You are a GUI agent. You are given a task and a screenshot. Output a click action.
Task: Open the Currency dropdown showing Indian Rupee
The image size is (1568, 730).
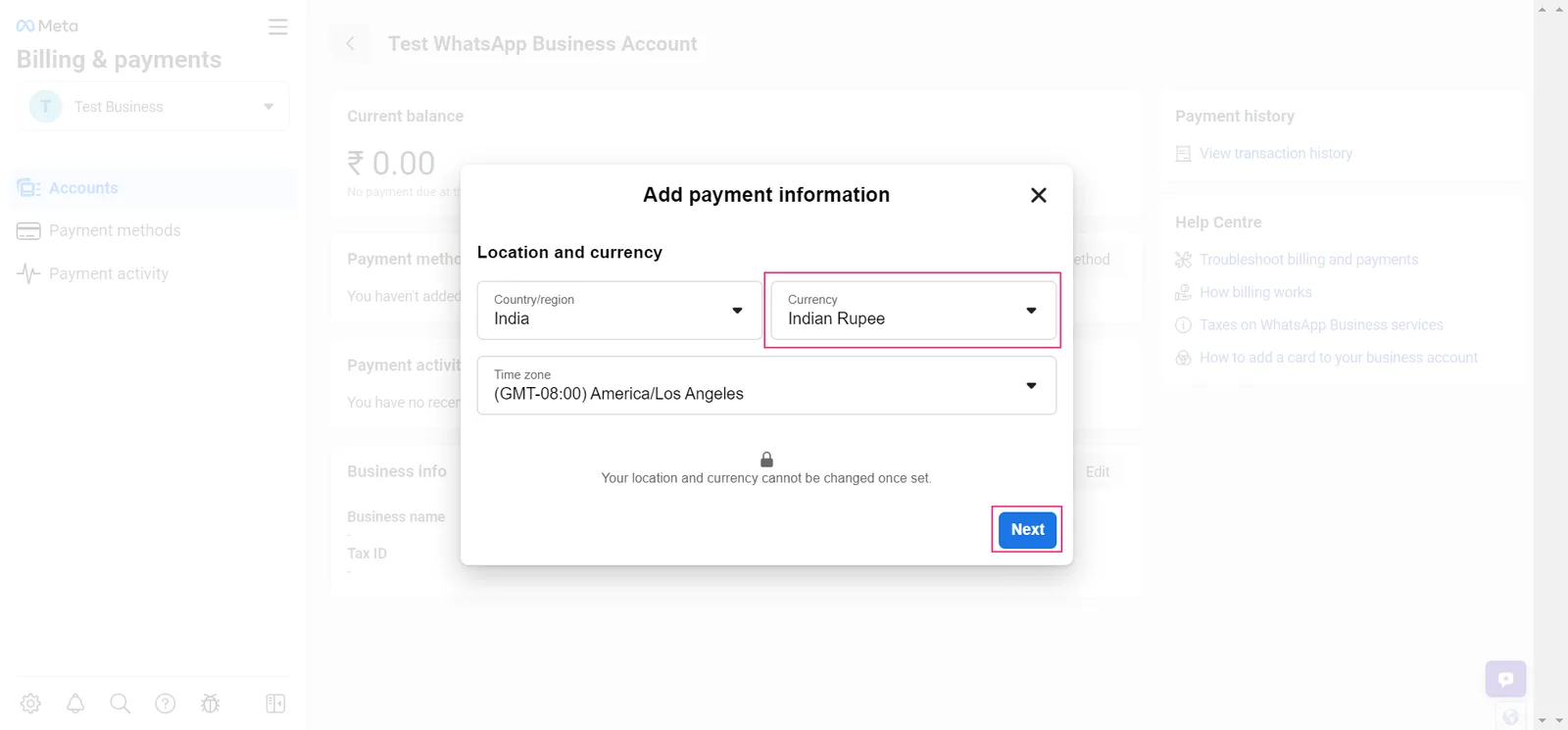[913, 310]
